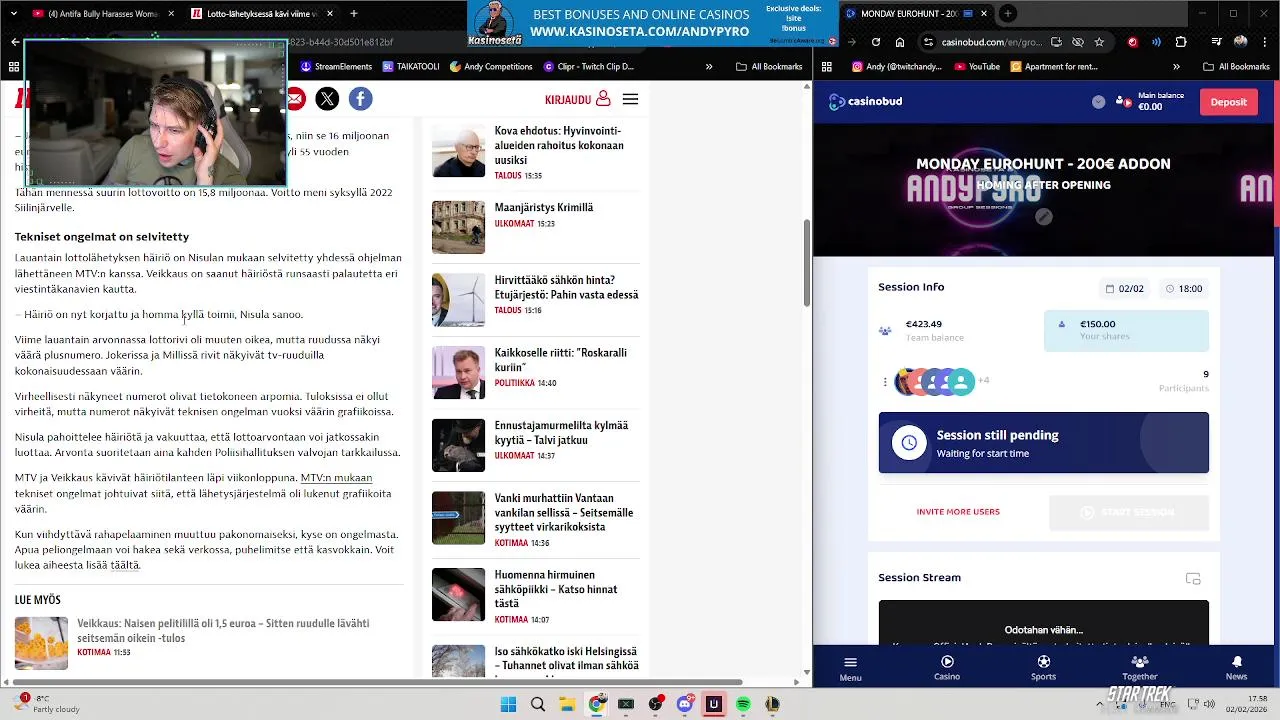This screenshot has width=1280, height=720.
Task: Open the three-dot Chrome menu in right browser
Action: tap(1265, 42)
